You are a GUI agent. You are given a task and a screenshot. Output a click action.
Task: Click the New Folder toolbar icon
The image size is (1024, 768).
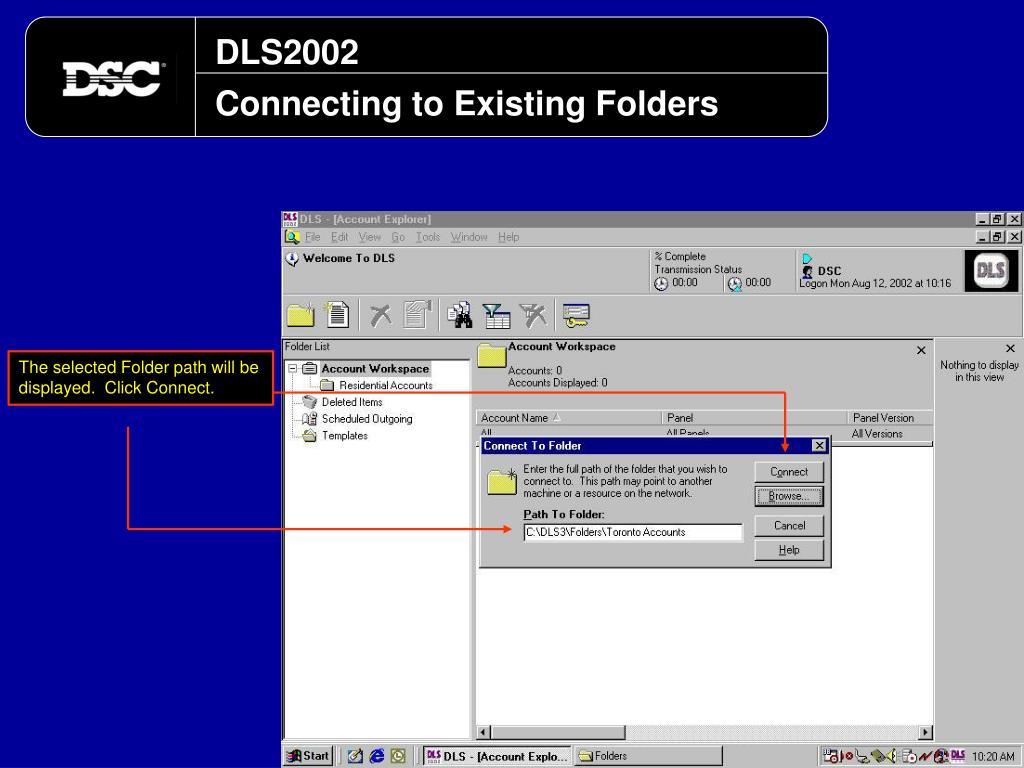tap(301, 315)
